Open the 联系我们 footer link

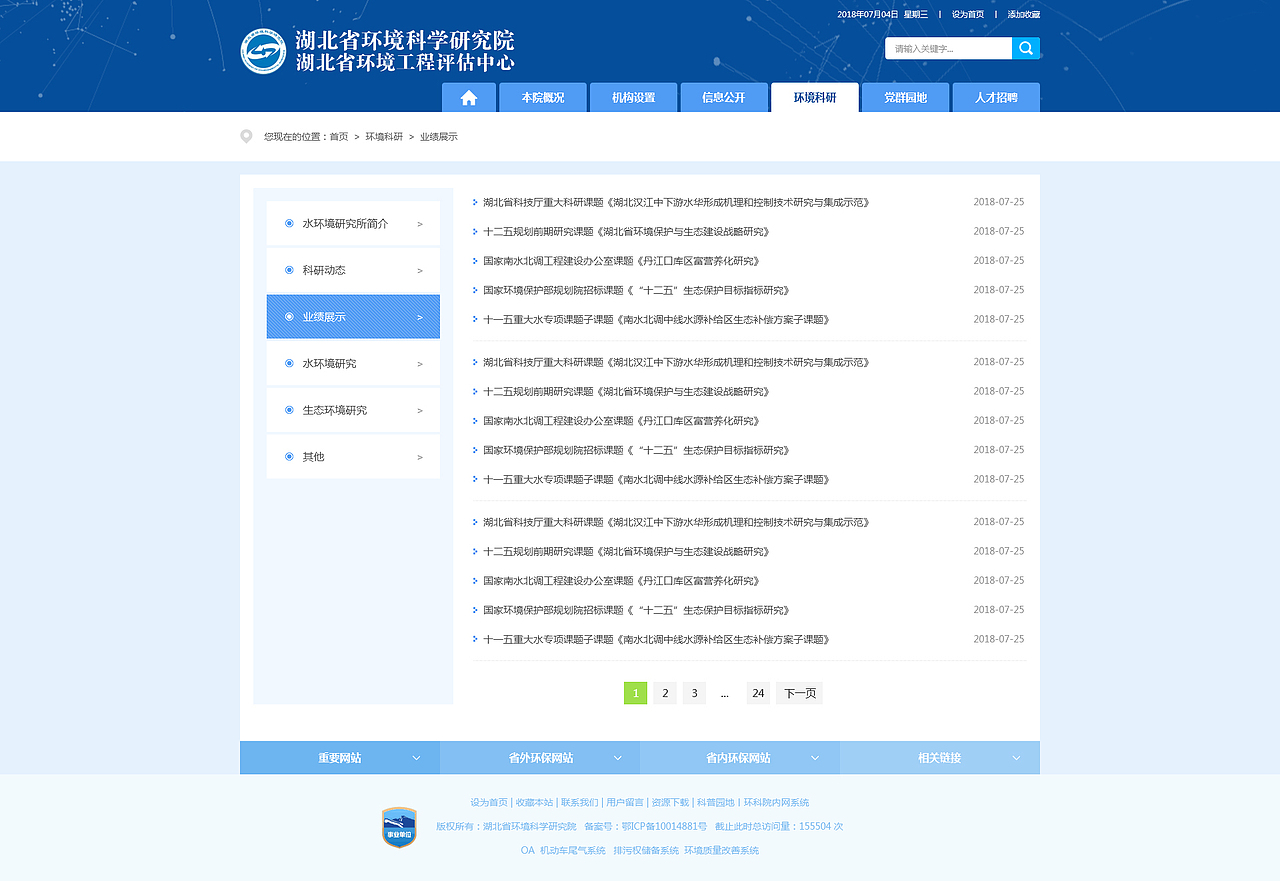pyautogui.click(x=581, y=802)
